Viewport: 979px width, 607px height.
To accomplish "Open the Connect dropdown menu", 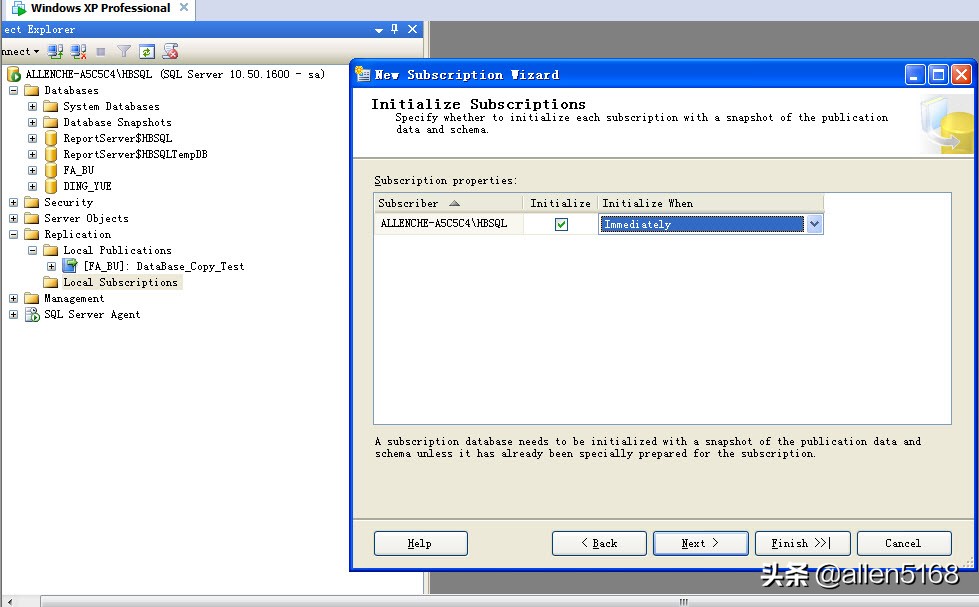I will (x=36, y=51).
